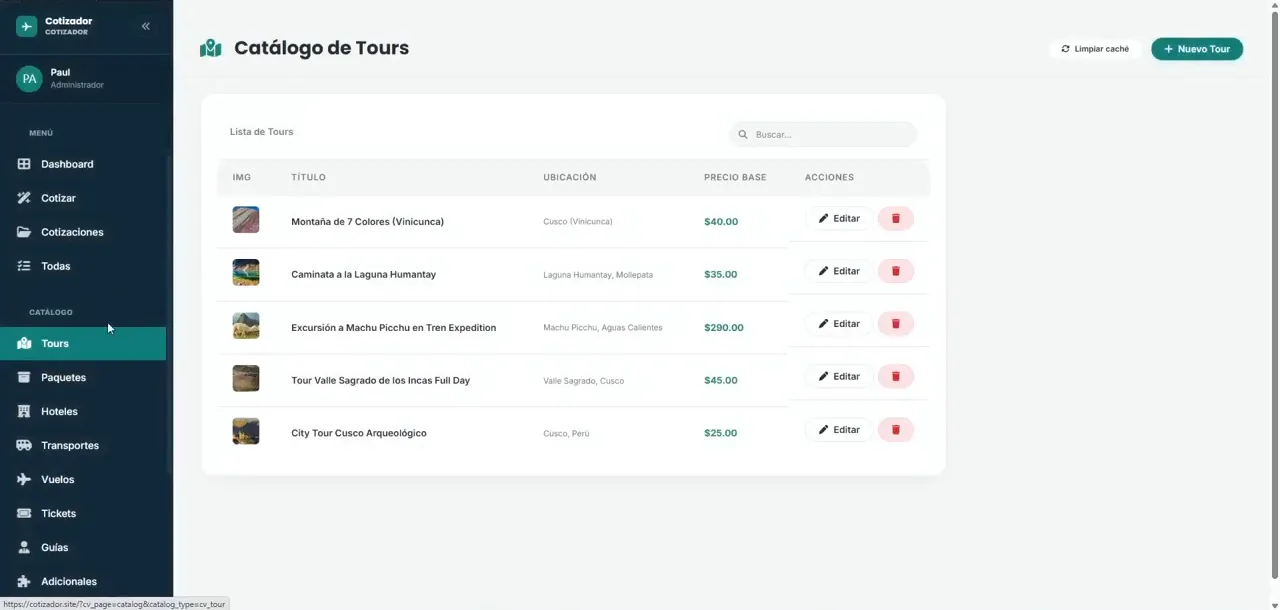Click the Guías person icon
This screenshot has width=1280, height=610.
[24, 548]
